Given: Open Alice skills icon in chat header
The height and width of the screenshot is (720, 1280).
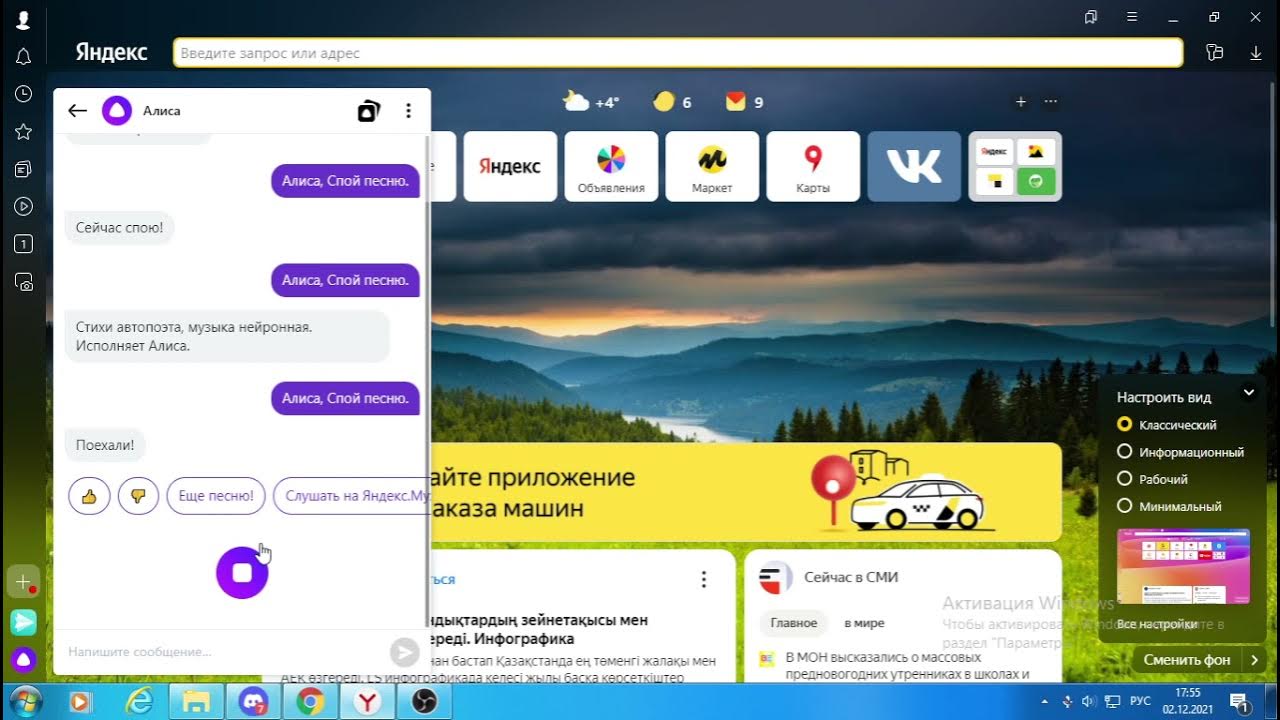Looking at the screenshot, I should pos(368,111).
